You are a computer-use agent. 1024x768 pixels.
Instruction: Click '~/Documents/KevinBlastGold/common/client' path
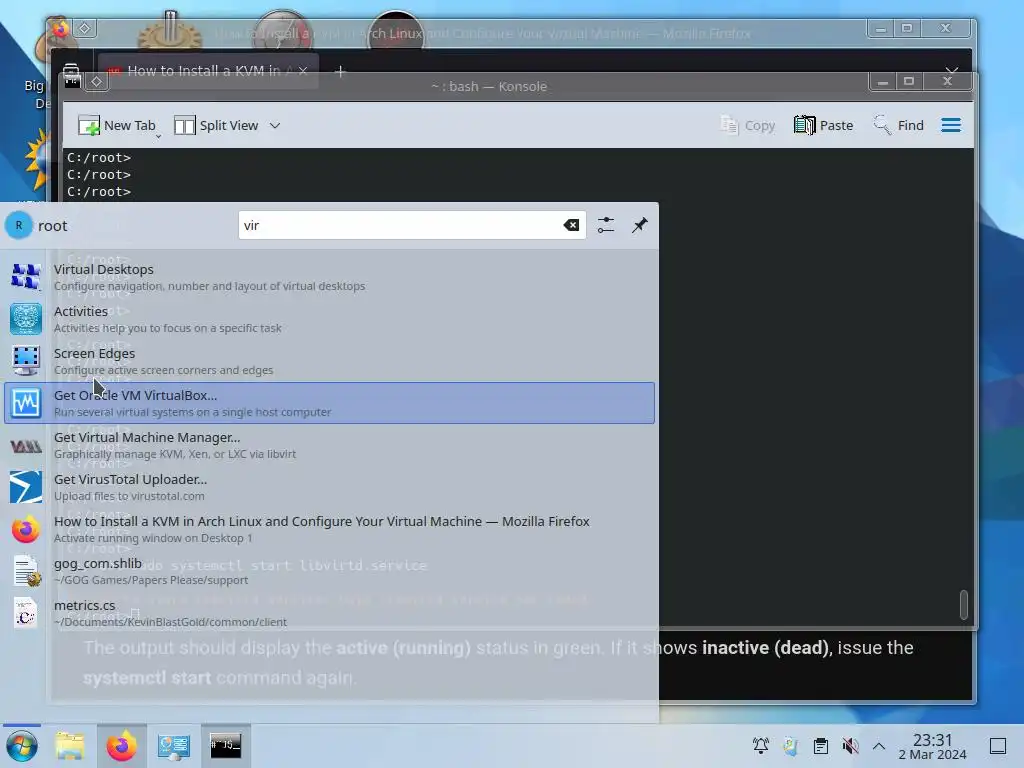tap(170, 622)
